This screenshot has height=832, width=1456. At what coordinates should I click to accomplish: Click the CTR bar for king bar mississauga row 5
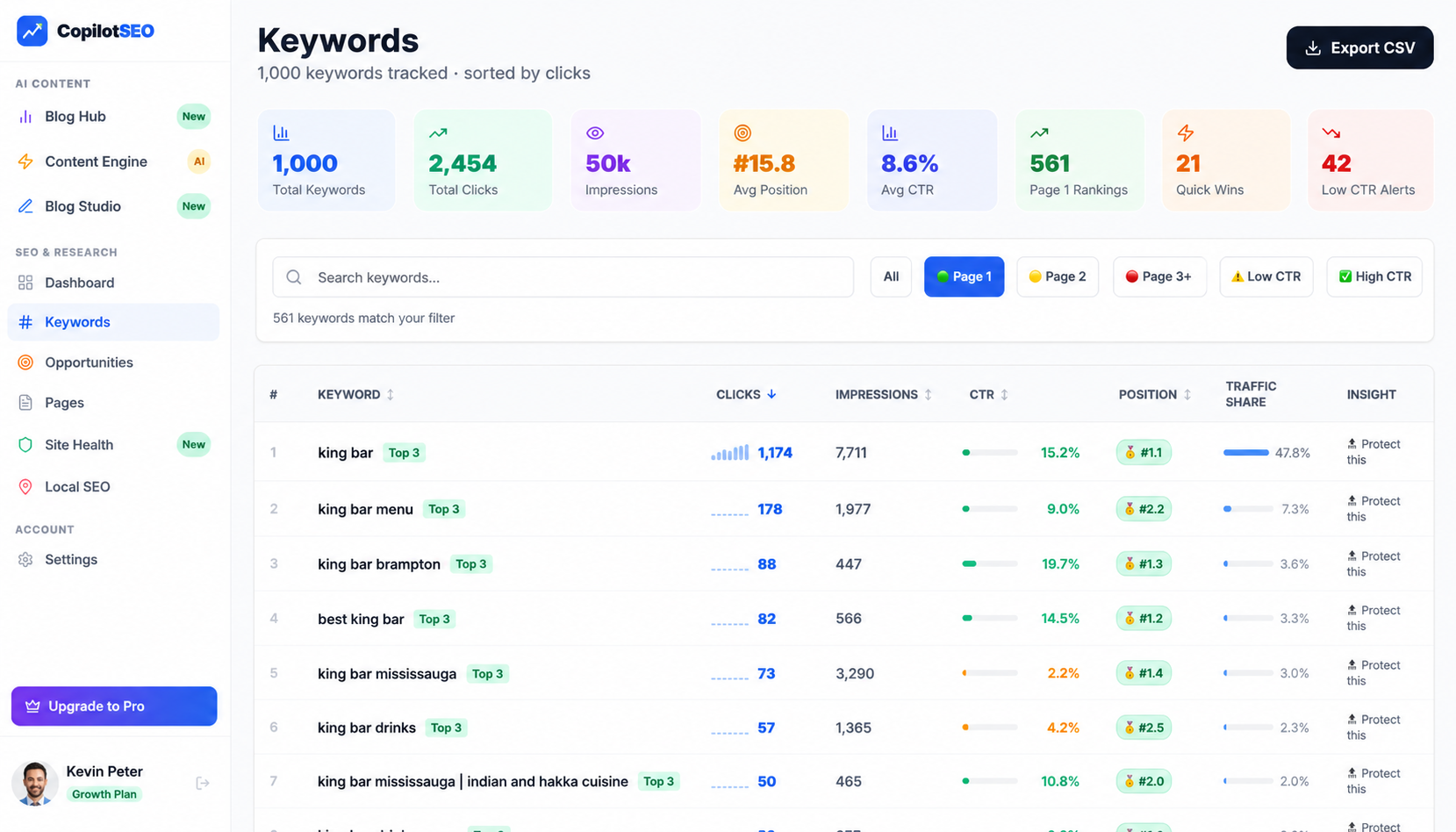(990, 674)
